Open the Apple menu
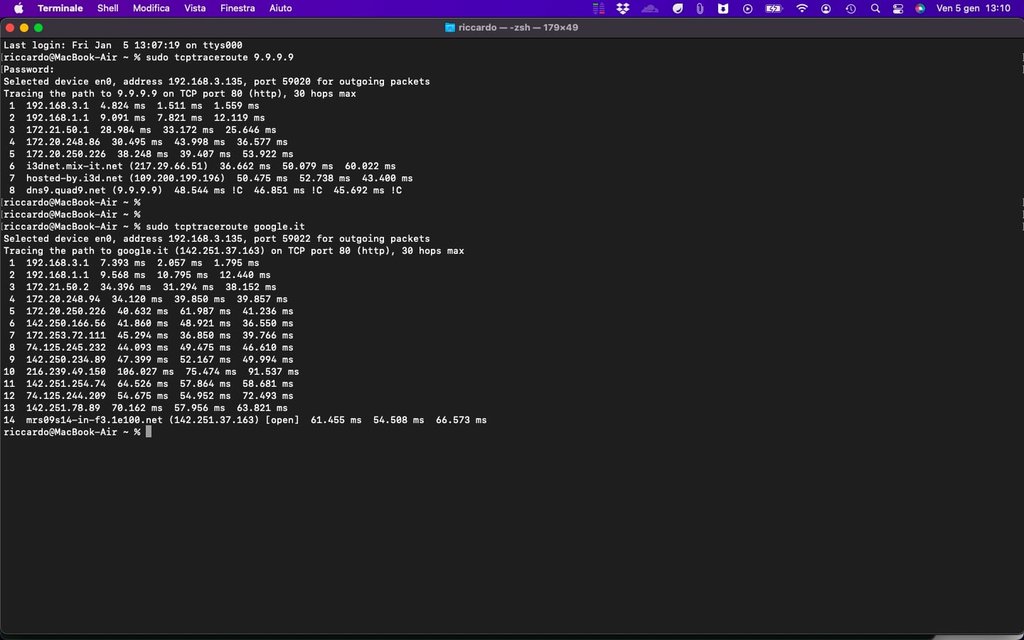The width and height of the screenshot is (1024, 640). point(18,8)
